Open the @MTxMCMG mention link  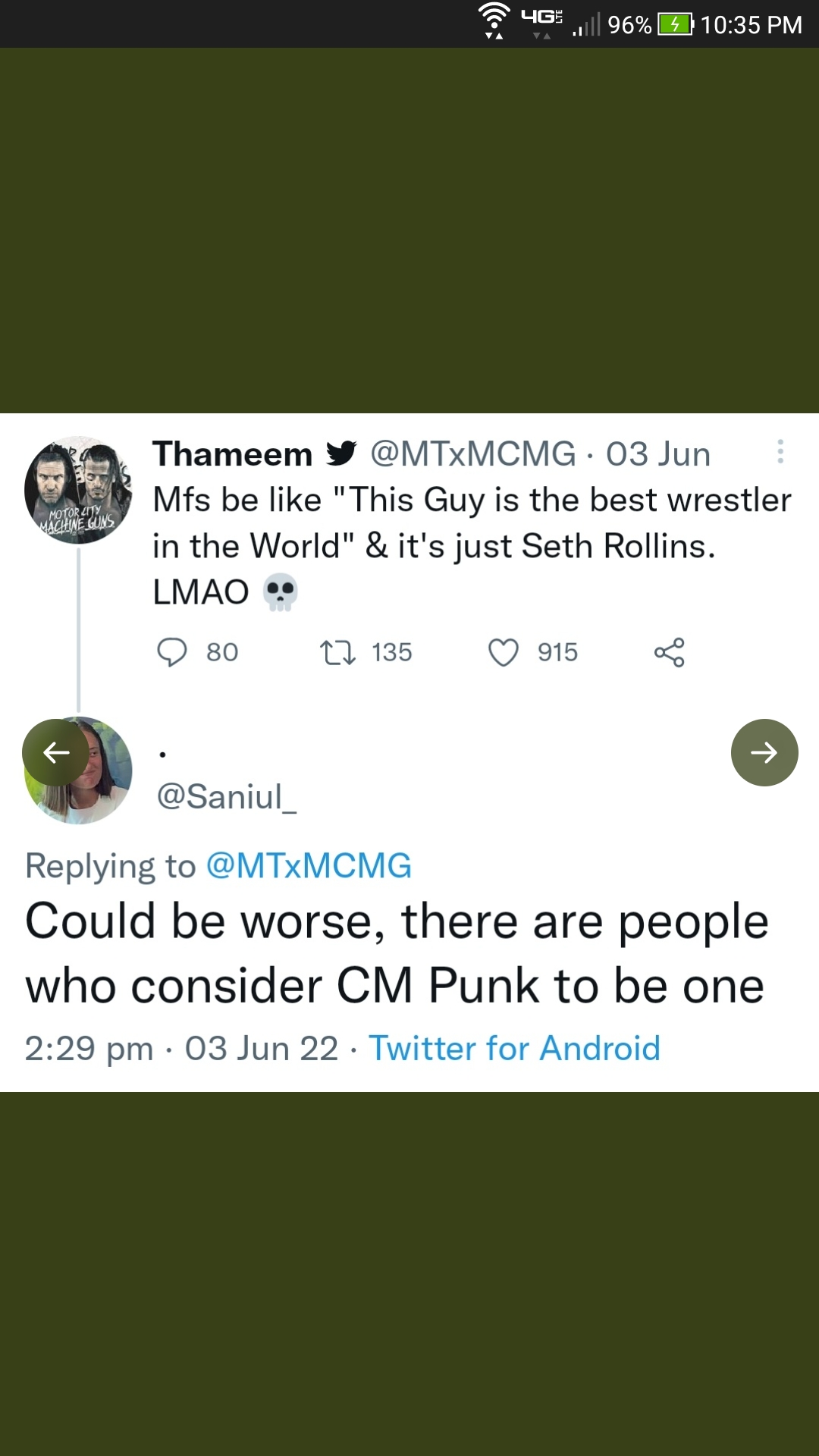coord(309,866)
